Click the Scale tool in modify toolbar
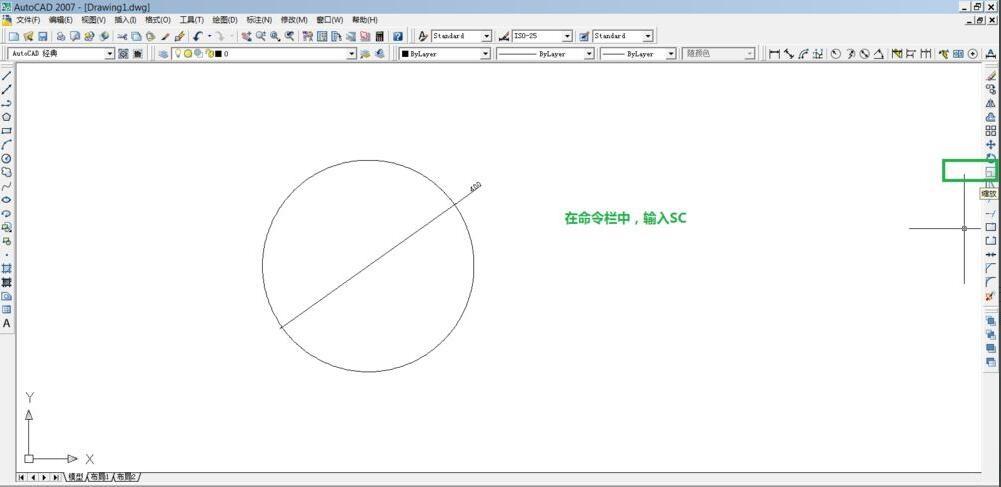The width and height of the screenshot is (1001, 487). [990, 172]
